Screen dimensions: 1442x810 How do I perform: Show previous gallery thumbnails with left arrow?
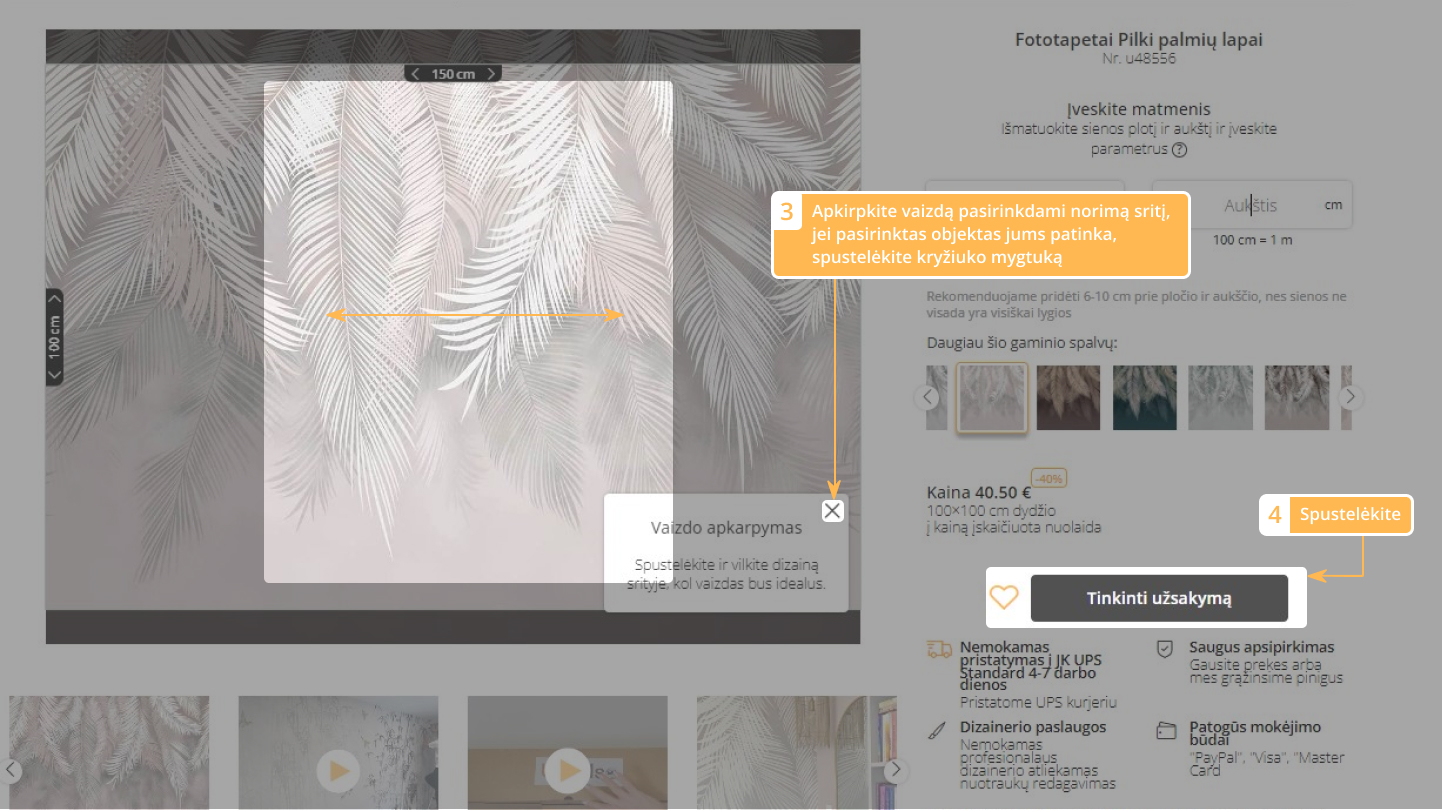click(x=10, y=770)
